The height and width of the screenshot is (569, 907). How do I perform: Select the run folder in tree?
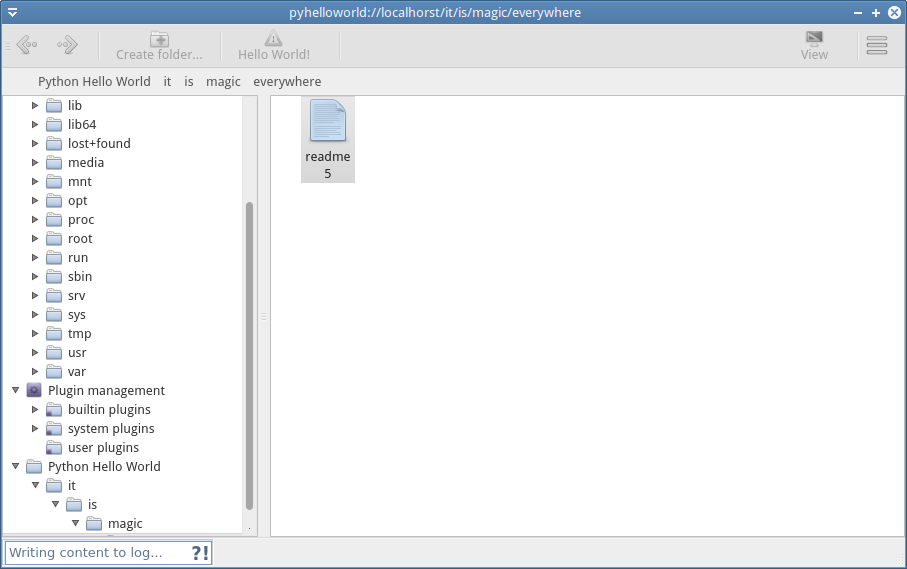click(x=78, y=258)
